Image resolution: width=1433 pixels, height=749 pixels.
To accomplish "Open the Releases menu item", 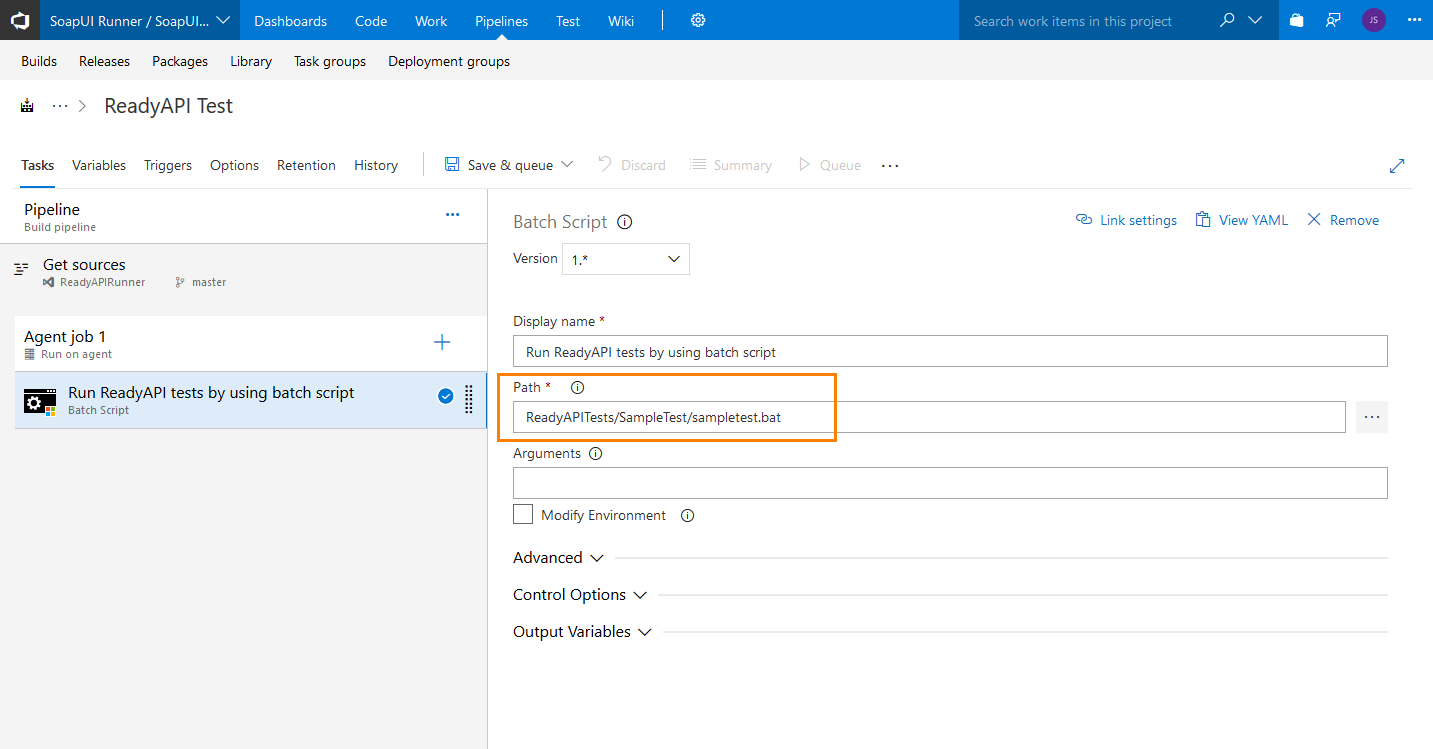I will click(104, 61).
